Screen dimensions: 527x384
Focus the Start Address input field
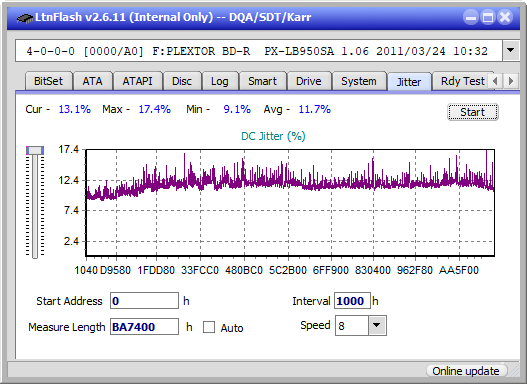tap(145, 301)
